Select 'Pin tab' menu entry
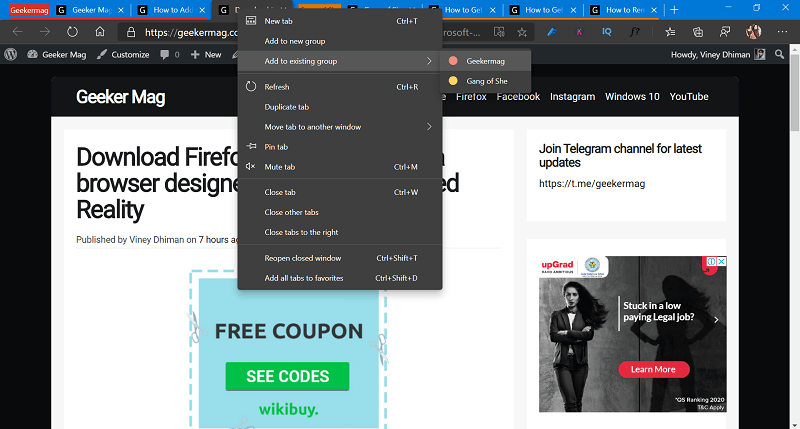This screenshot has width=800, height=429. click(x=340, y=146)
